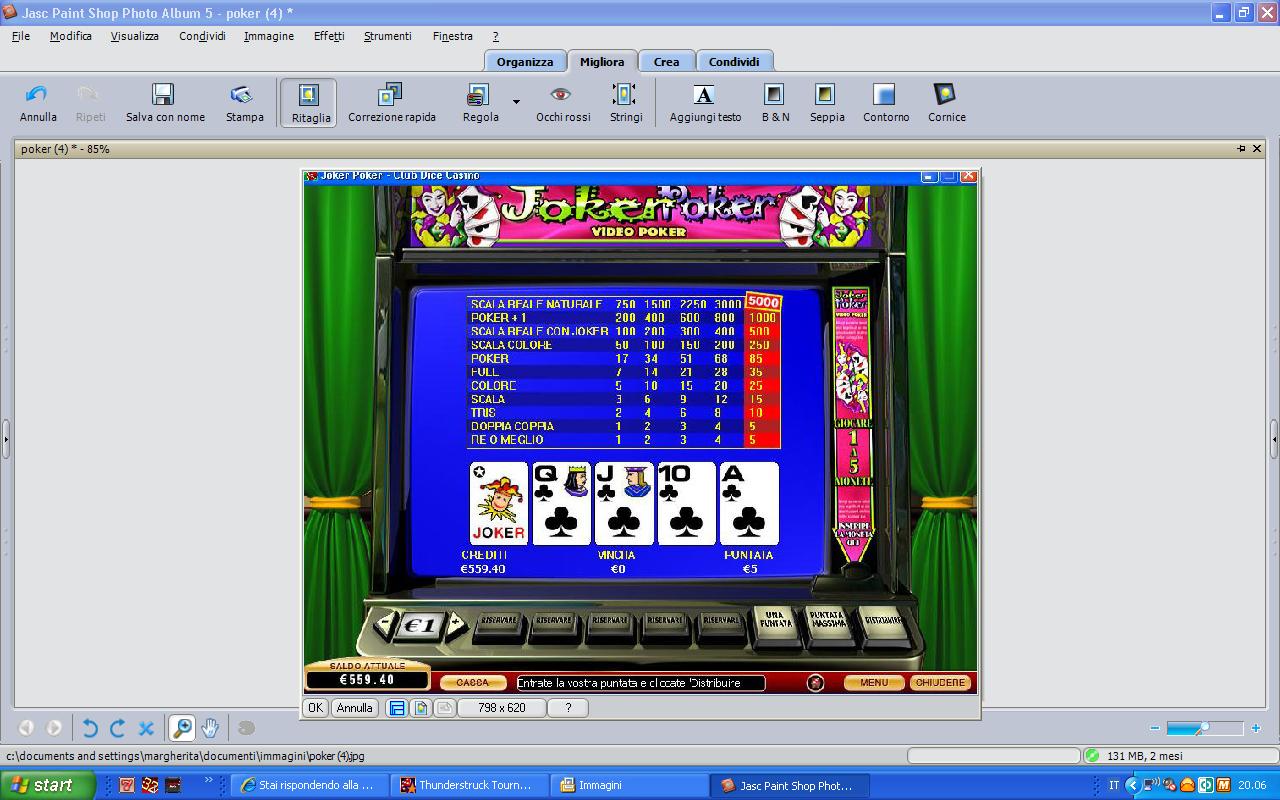Open the File menu
Image resolution: width=1280 pixels, height=800 pixels.
coord(21,36)
